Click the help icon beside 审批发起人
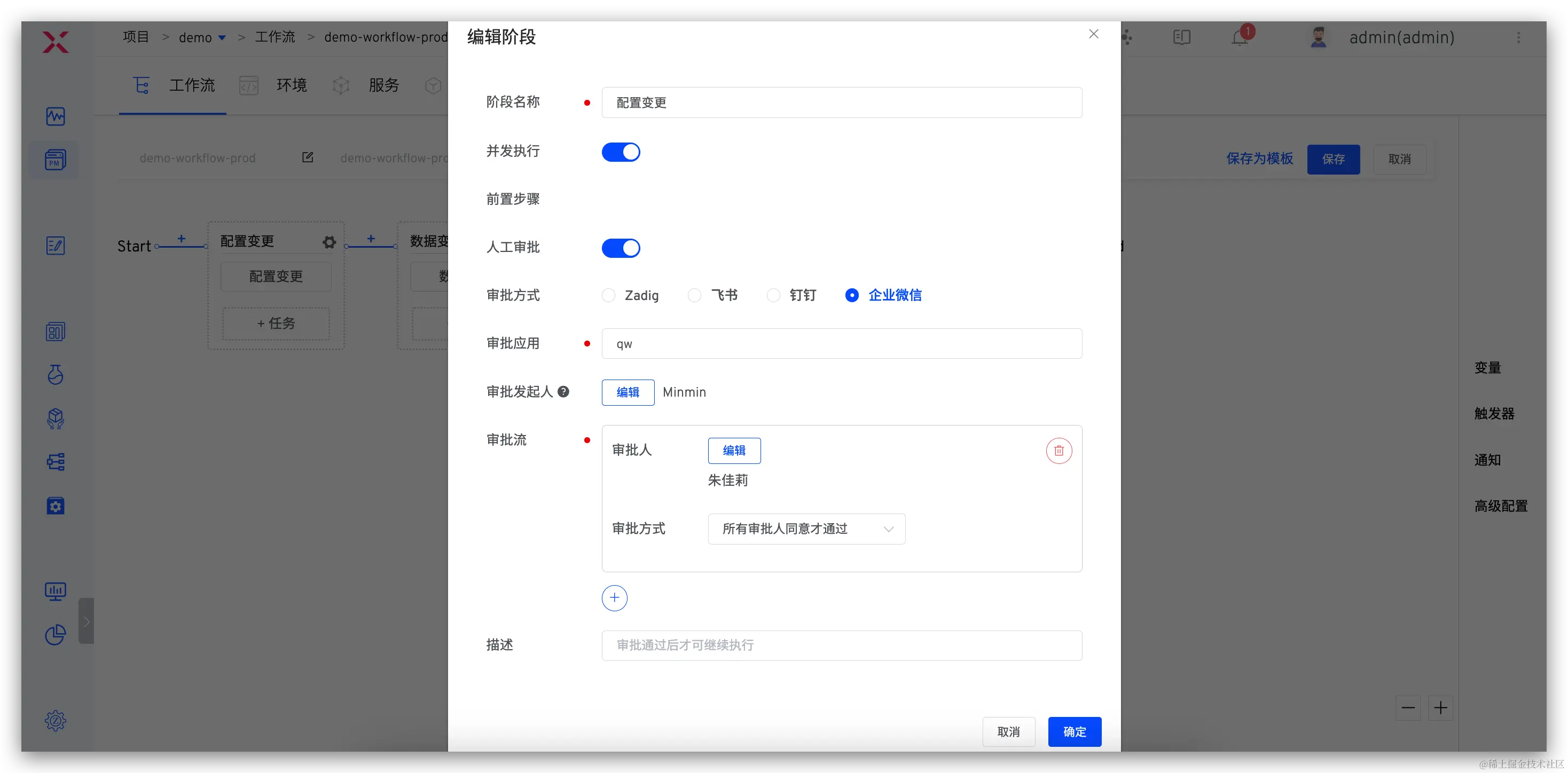1568x773 pixels. [563, 392]
